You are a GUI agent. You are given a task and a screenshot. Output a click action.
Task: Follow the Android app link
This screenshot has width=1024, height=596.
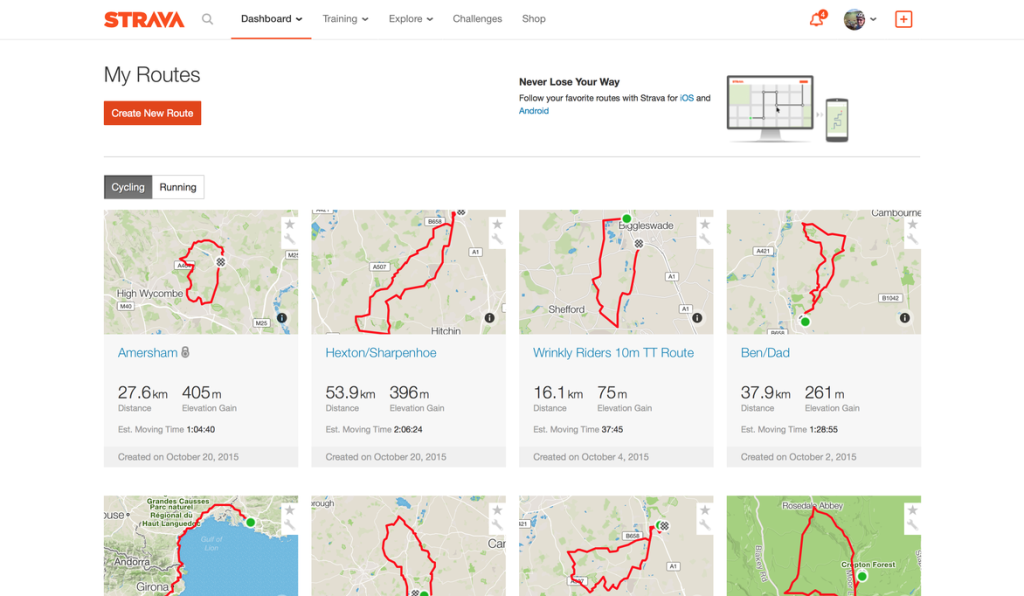pos(533,111)
